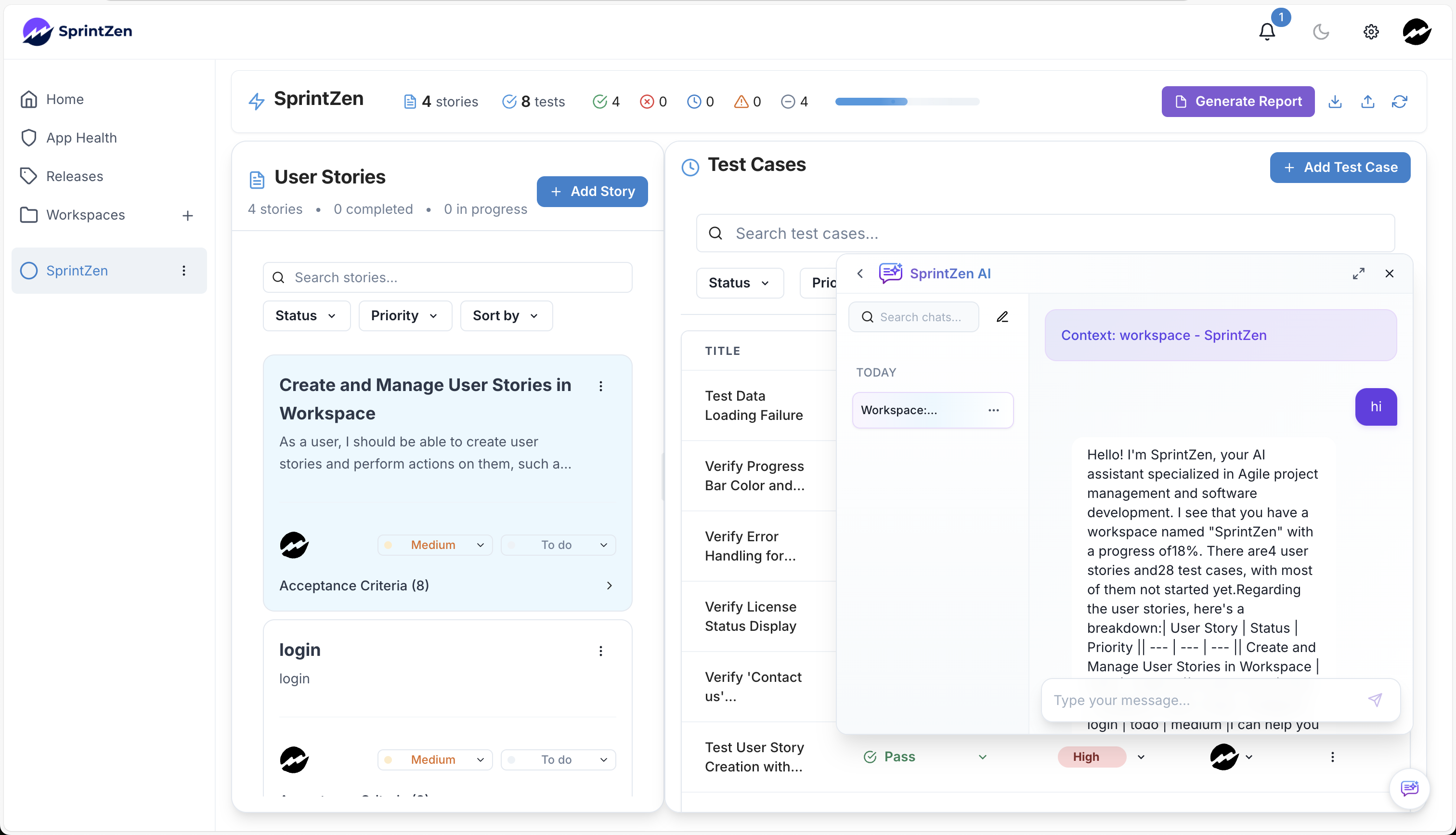Expand the SprintZen AI chat panel
Image resolution: width=1456 pixels, height=835 pixels.
click(1359, 274)
